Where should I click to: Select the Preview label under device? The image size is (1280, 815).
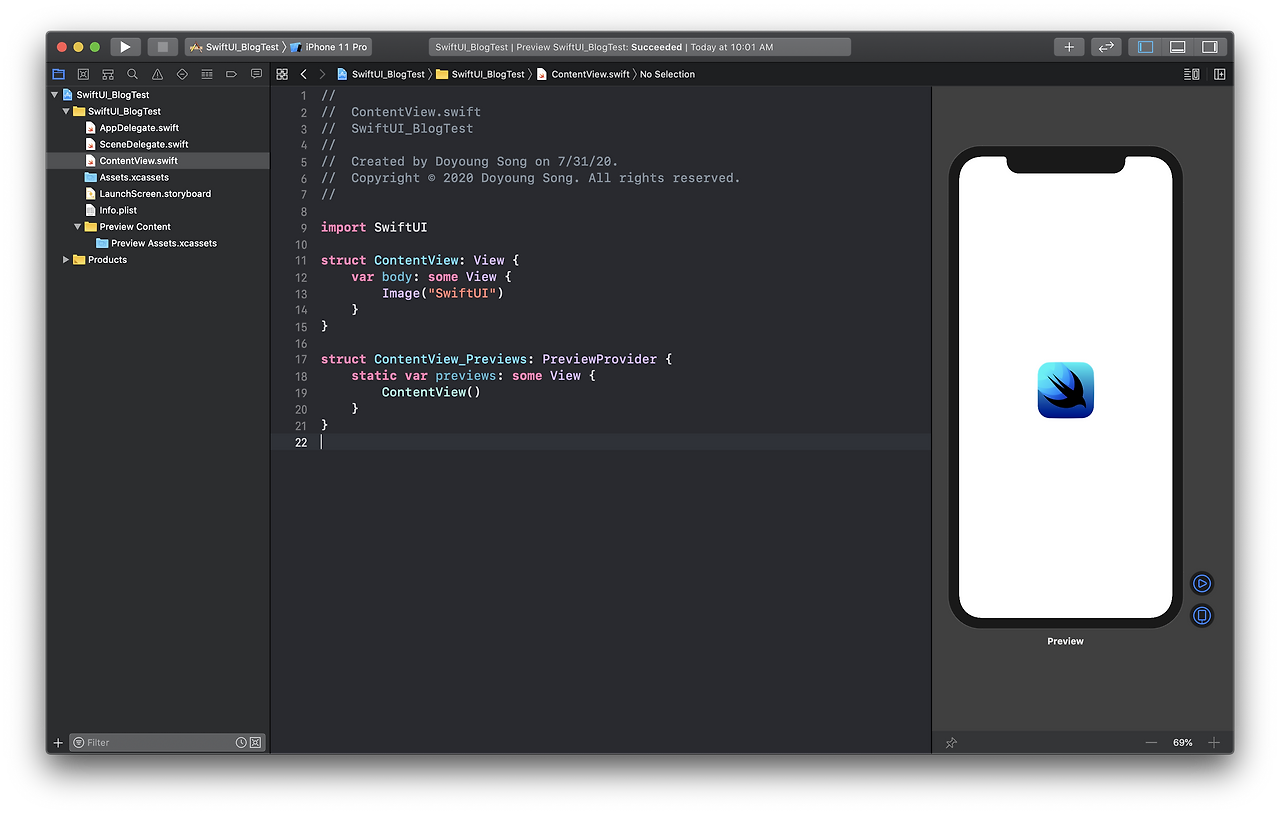(x=1065, y=641)
